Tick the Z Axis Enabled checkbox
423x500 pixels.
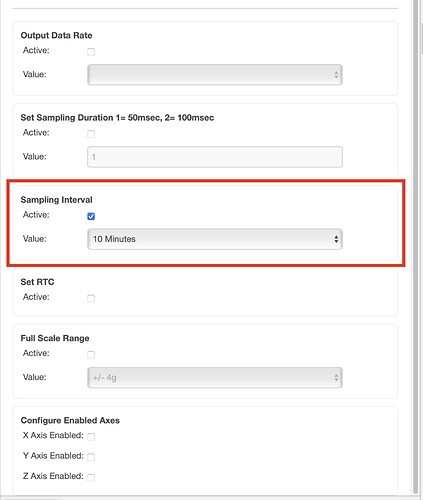[x=91, y=478]
